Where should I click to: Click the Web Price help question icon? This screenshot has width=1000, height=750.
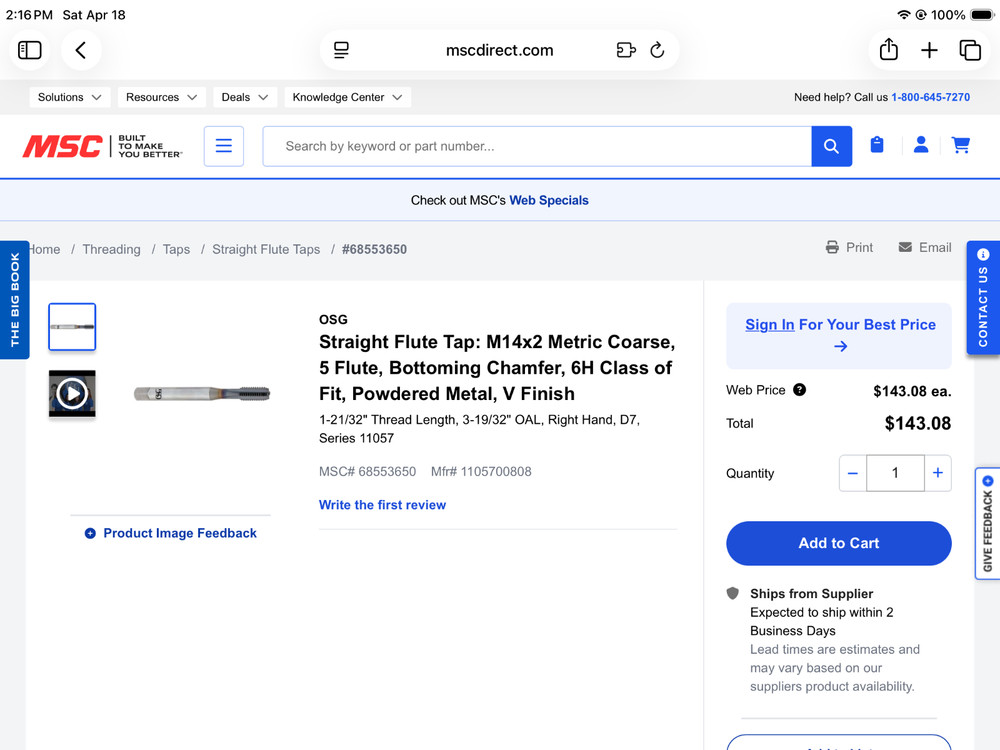pyautogui.click(x=799, y=390)
